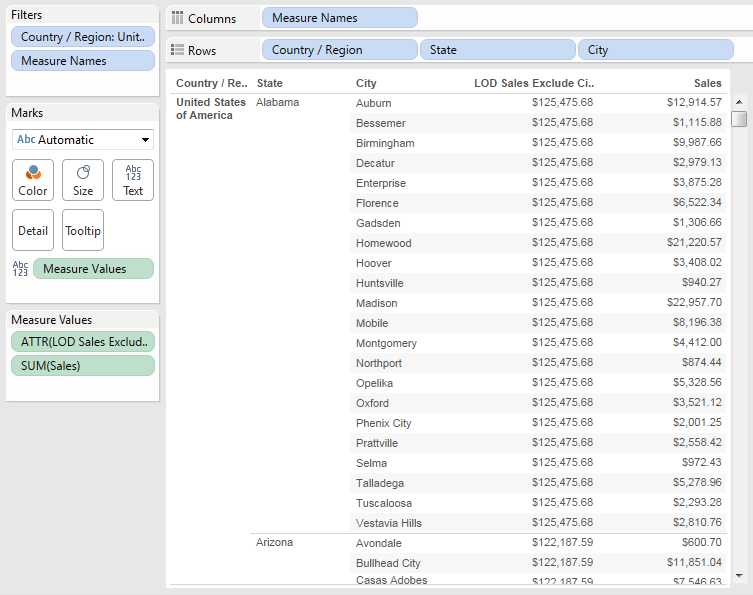Click the $940.27 Sales value
The width and height of the screenshot is (753, 595).
702,282
